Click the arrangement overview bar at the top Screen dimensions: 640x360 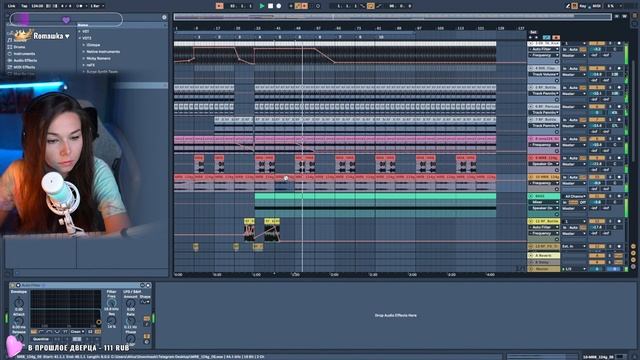392,17
